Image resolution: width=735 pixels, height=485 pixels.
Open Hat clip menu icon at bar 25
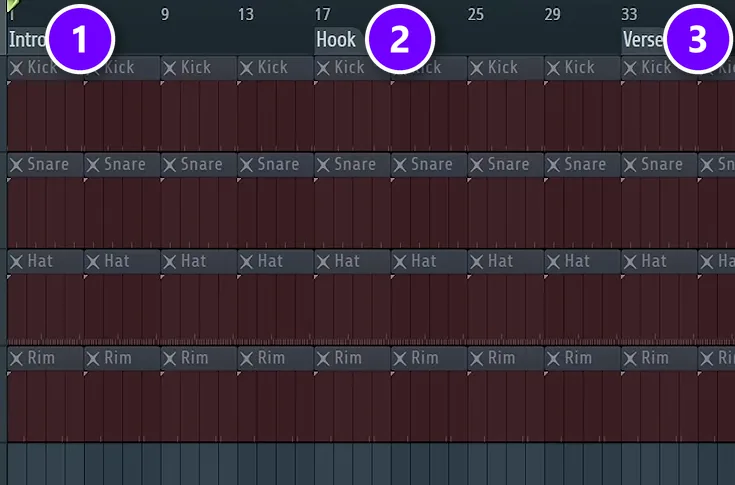(476, 262)
